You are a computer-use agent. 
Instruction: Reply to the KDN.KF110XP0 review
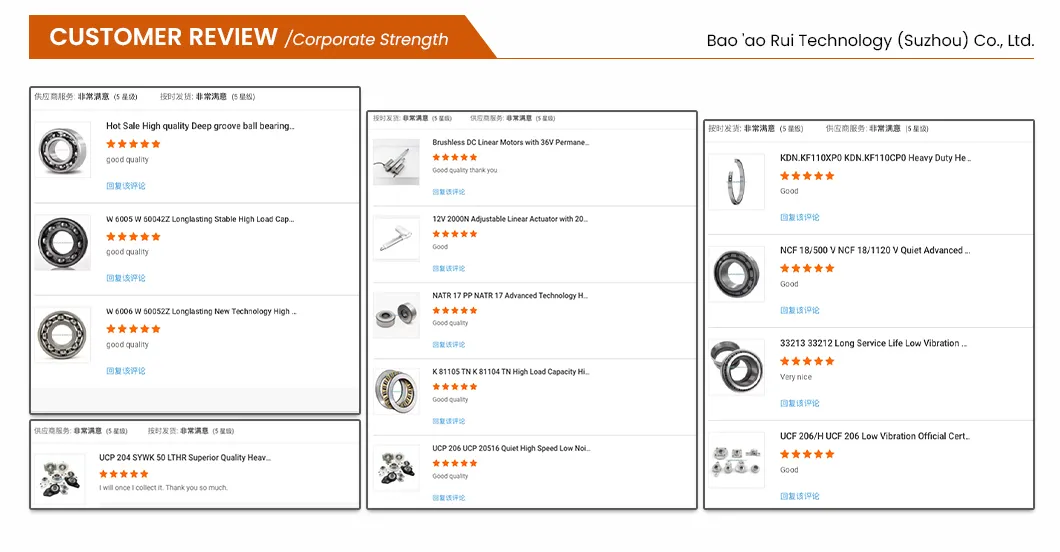799,217
